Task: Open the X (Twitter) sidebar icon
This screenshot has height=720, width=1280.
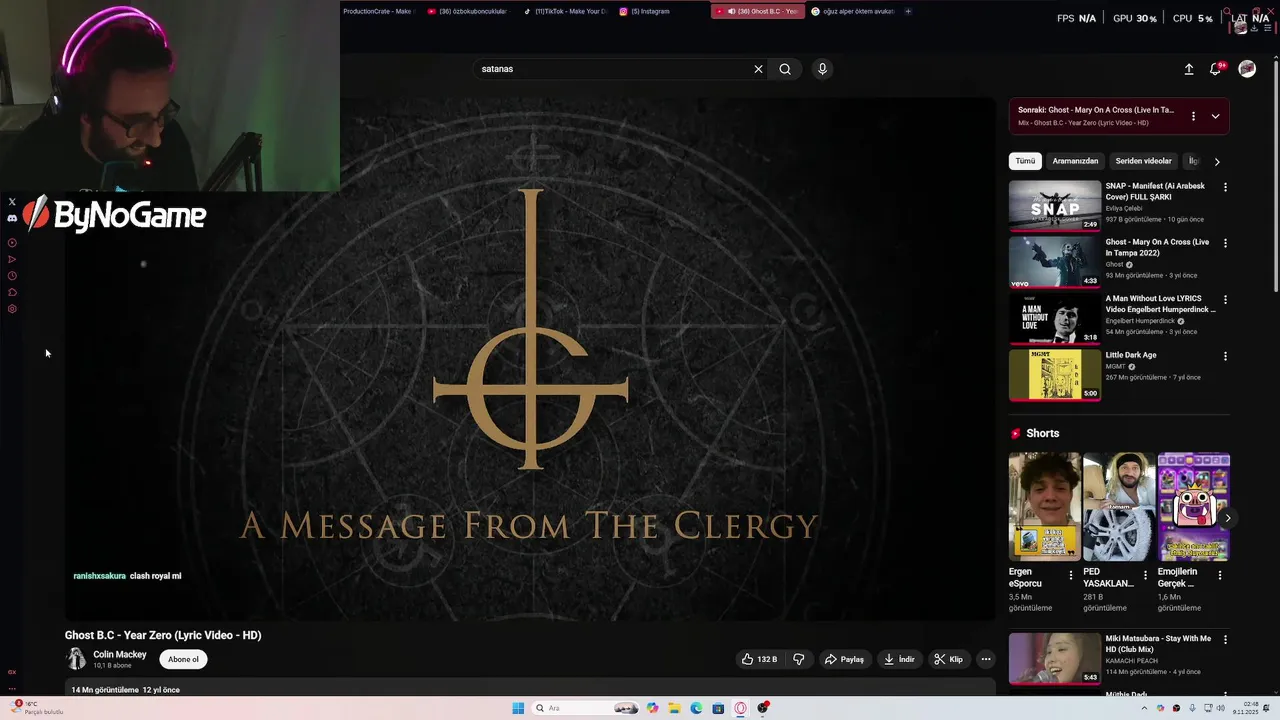Action: (12, 202)
